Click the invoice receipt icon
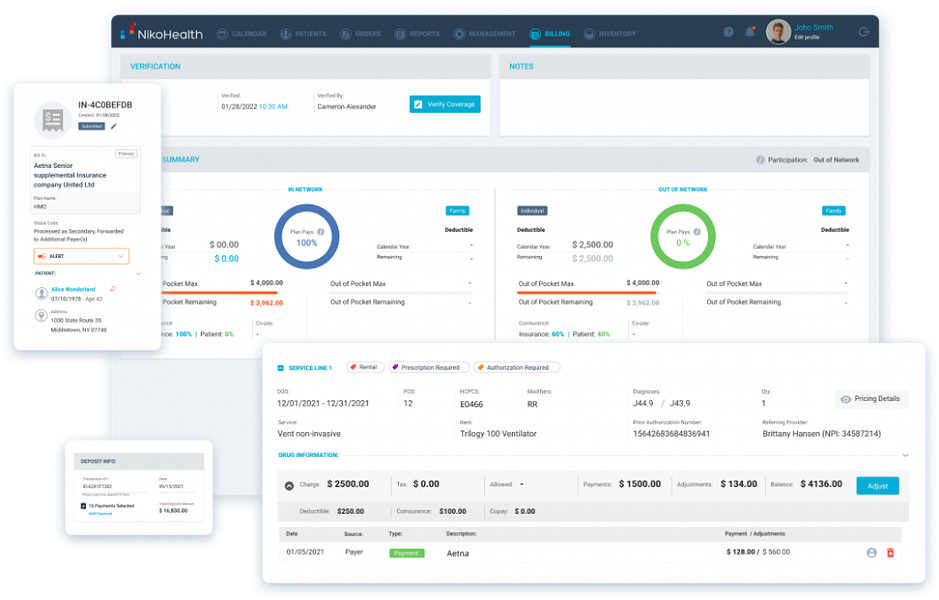The height and width of the screenshot is (600, 939). click(x=53, y=120)
